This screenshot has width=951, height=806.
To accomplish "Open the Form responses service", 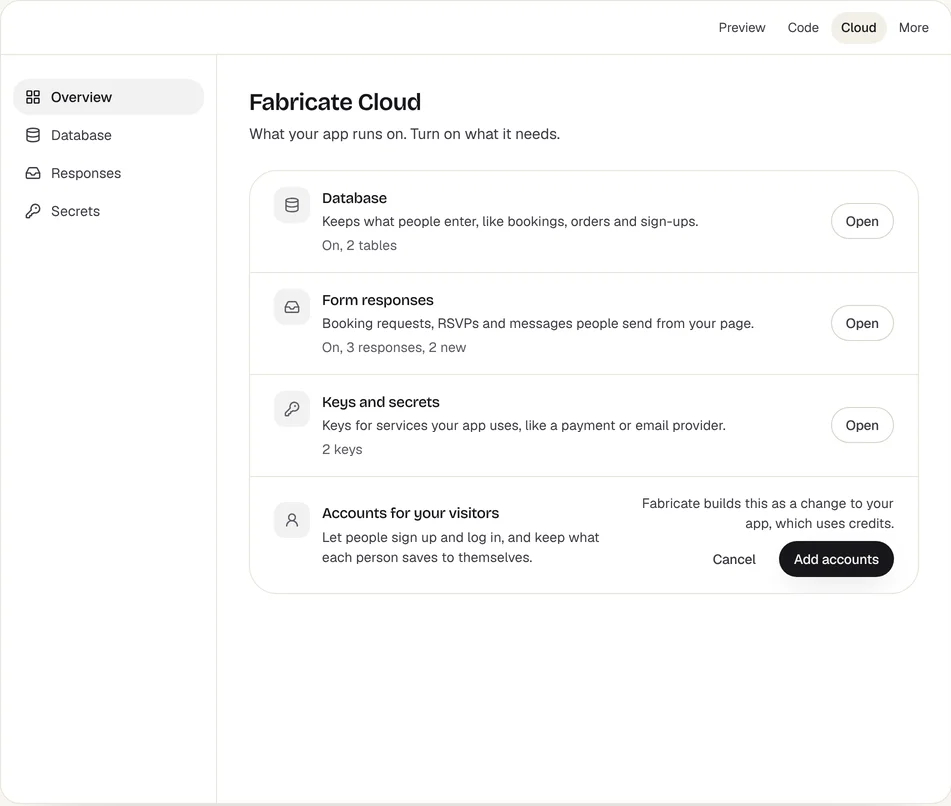I will pos(862,323).
